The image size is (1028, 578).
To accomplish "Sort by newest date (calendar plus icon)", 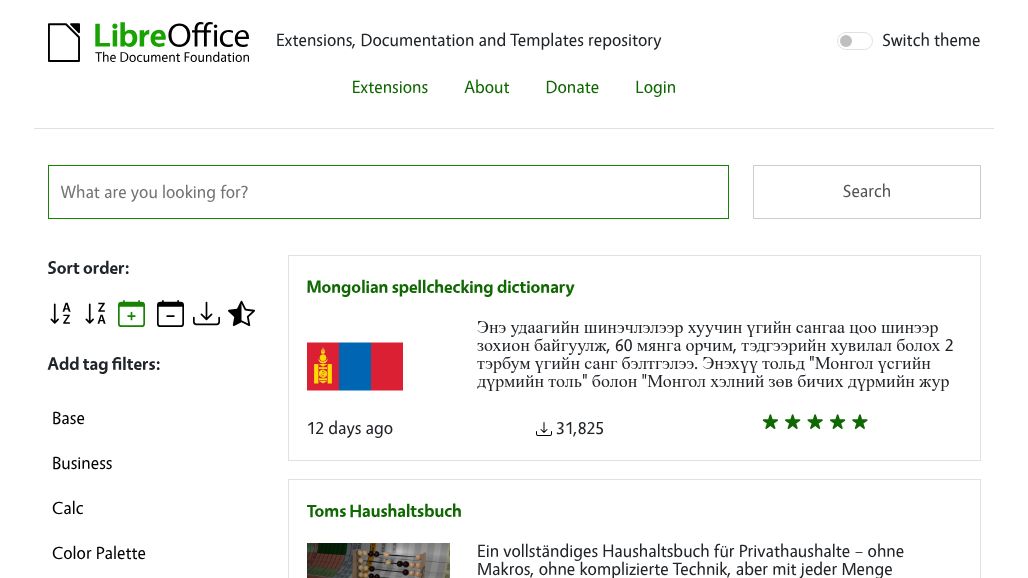I will coord(131,314).
